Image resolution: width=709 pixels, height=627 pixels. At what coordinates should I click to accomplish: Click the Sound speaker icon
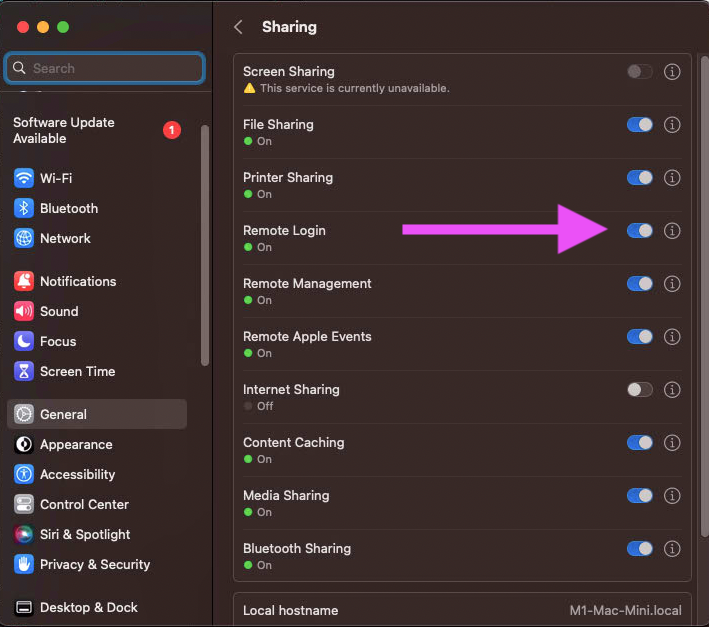pyautogui.click(x=24, y=311)
